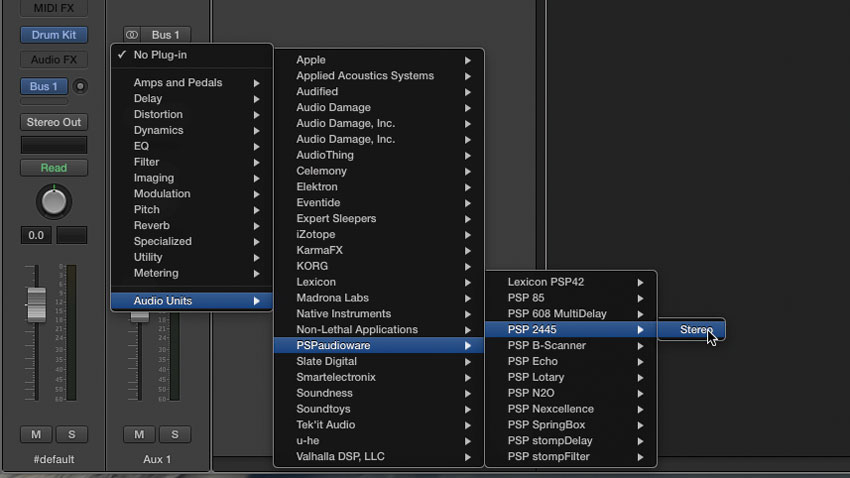This screenshot has height=478, width=850.
Task: Open the PSP SpringBox submenu
Action: coord(571,424)
